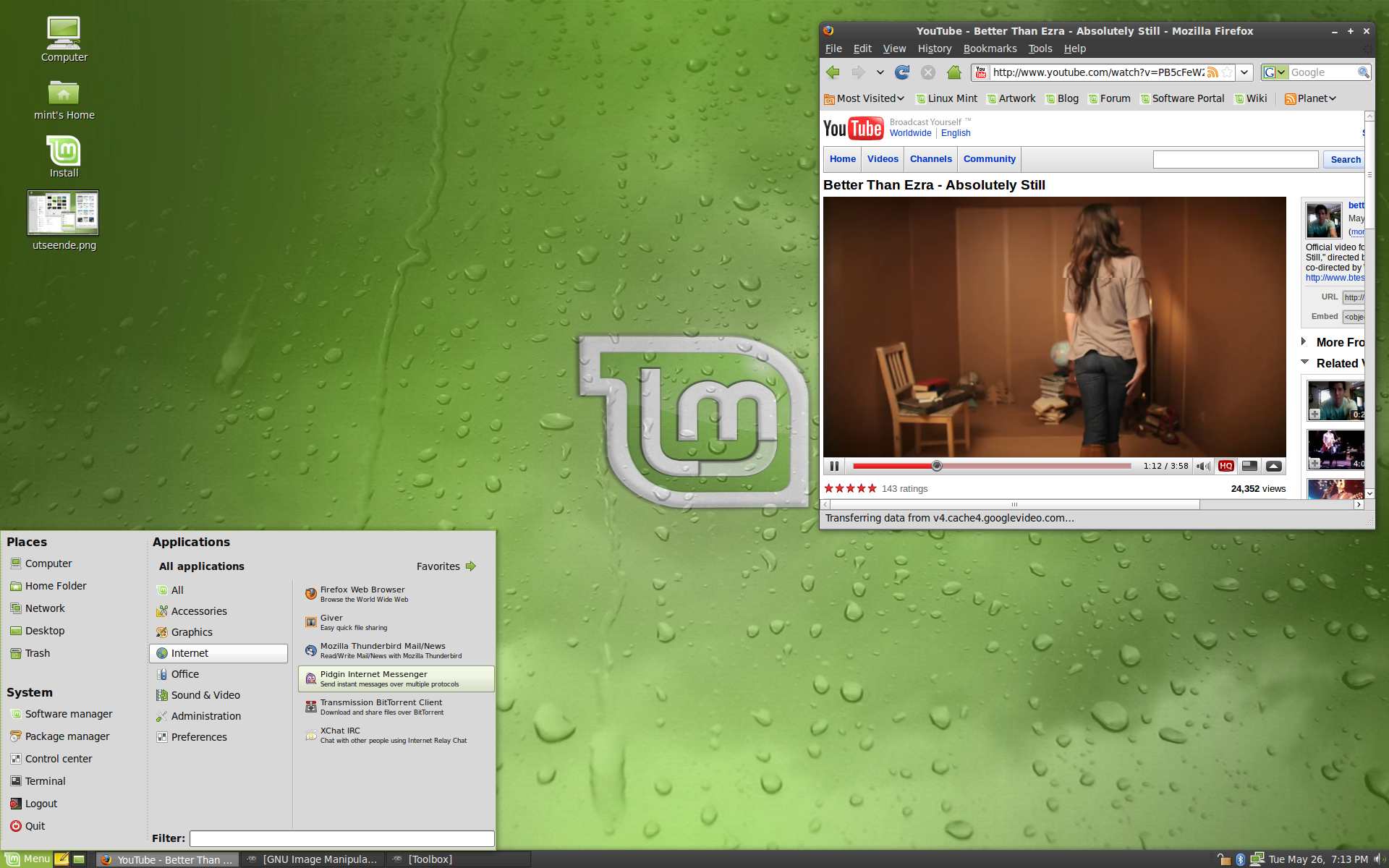Open the Software Portal bookmark
Image resolution: width=1389 pixels, height=868 pixels.
(1182, 98)
